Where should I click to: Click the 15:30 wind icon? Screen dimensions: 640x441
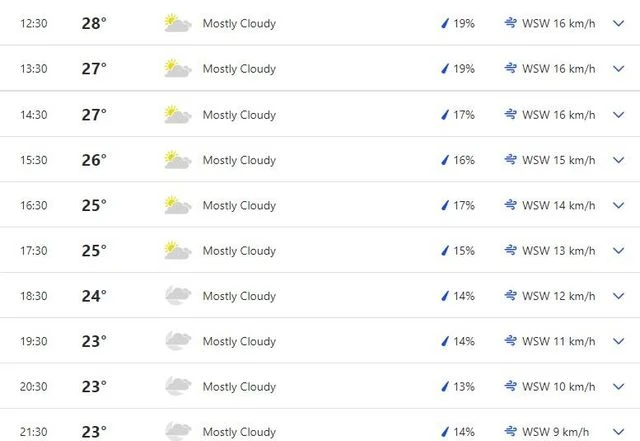511,160
